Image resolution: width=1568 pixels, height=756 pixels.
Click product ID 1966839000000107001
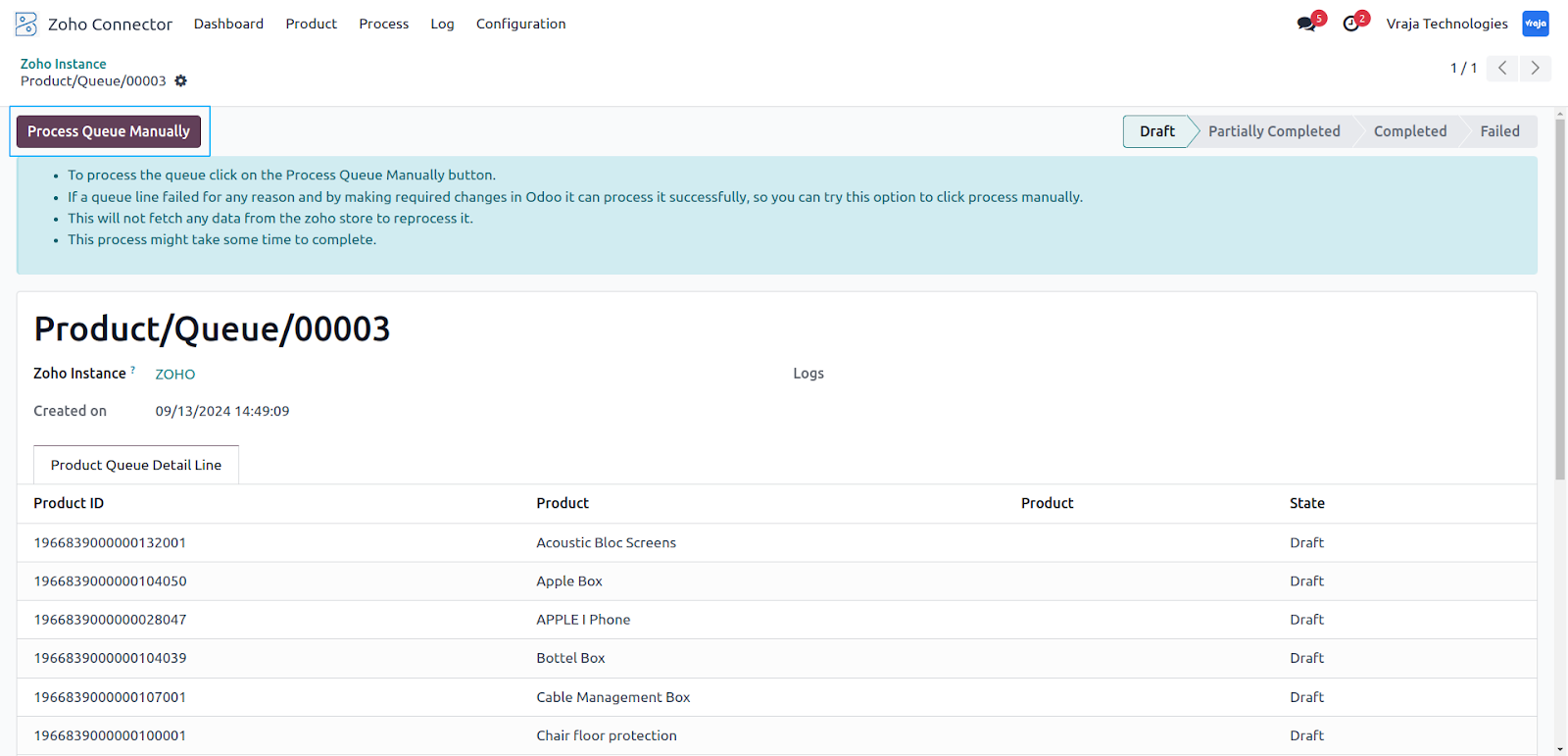click(110, 697)
